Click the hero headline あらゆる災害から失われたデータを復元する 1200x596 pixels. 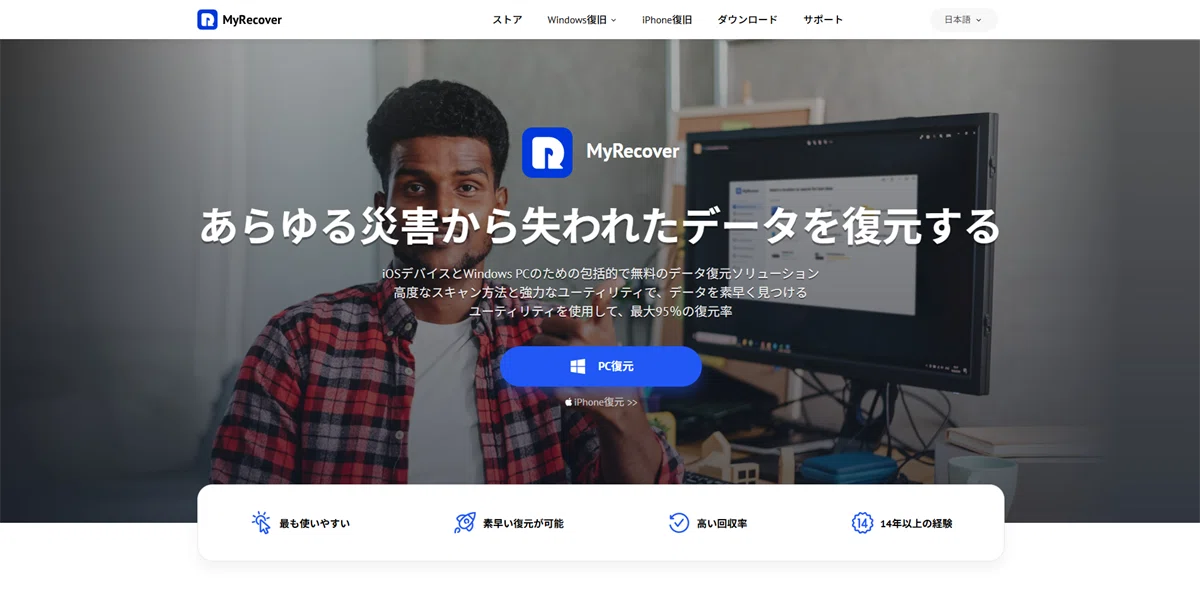(x=600, y=225)
